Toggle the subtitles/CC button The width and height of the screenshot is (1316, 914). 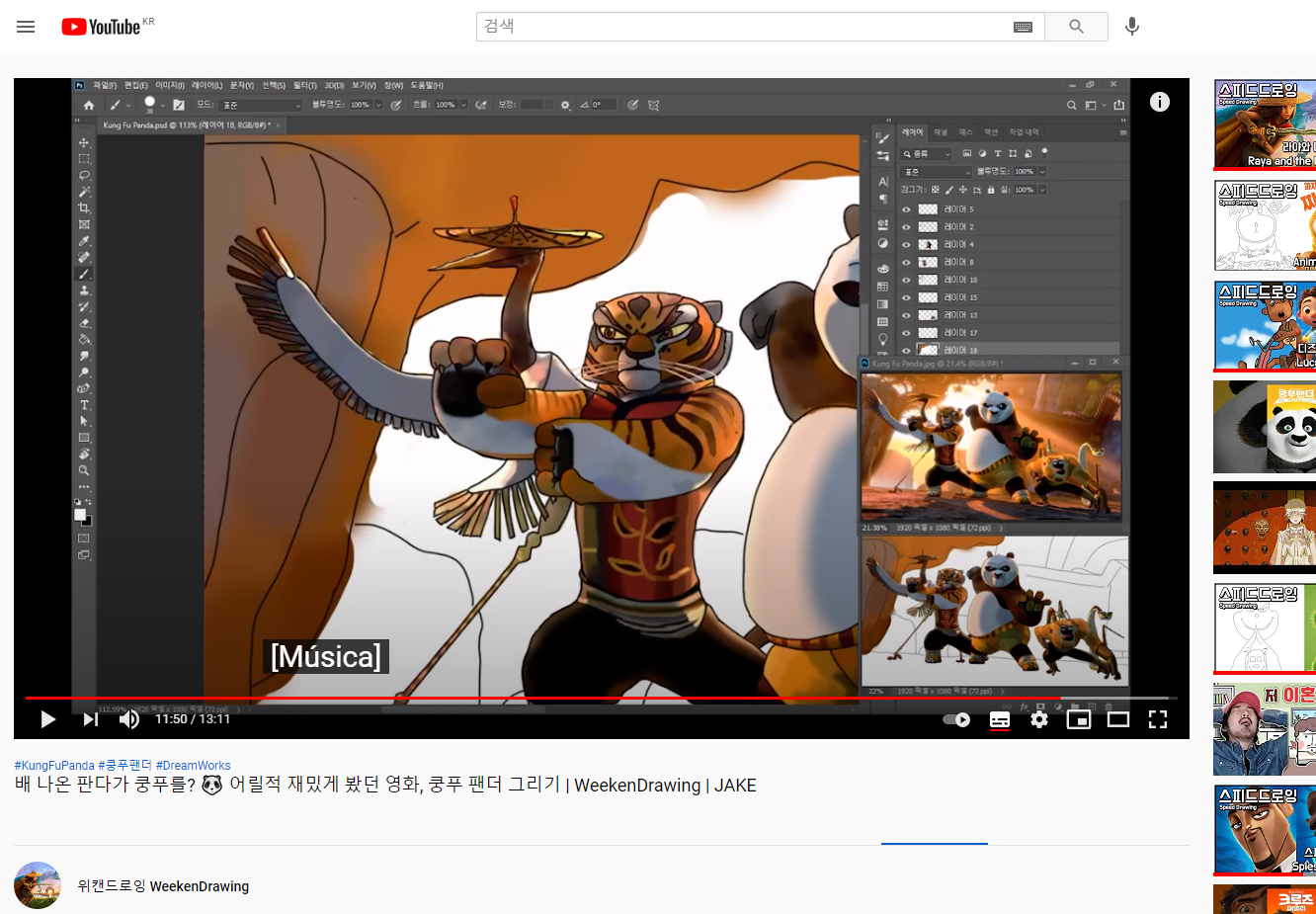point(1000,719)
